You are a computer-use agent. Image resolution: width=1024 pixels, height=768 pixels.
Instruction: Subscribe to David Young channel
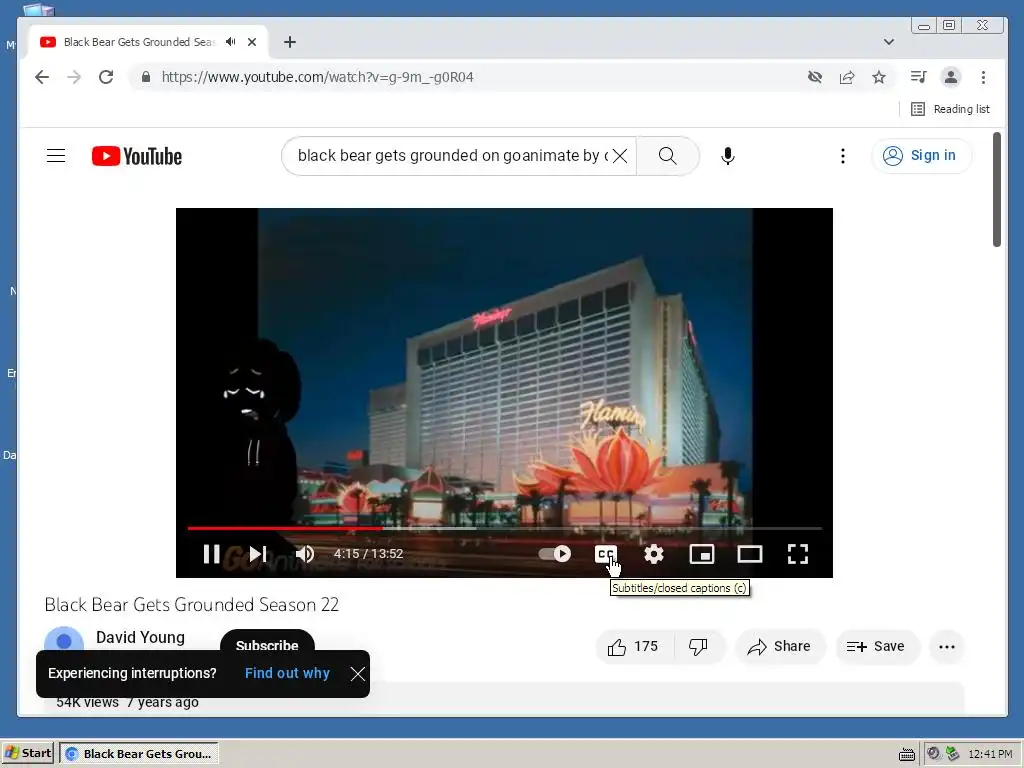coord(267,643)
